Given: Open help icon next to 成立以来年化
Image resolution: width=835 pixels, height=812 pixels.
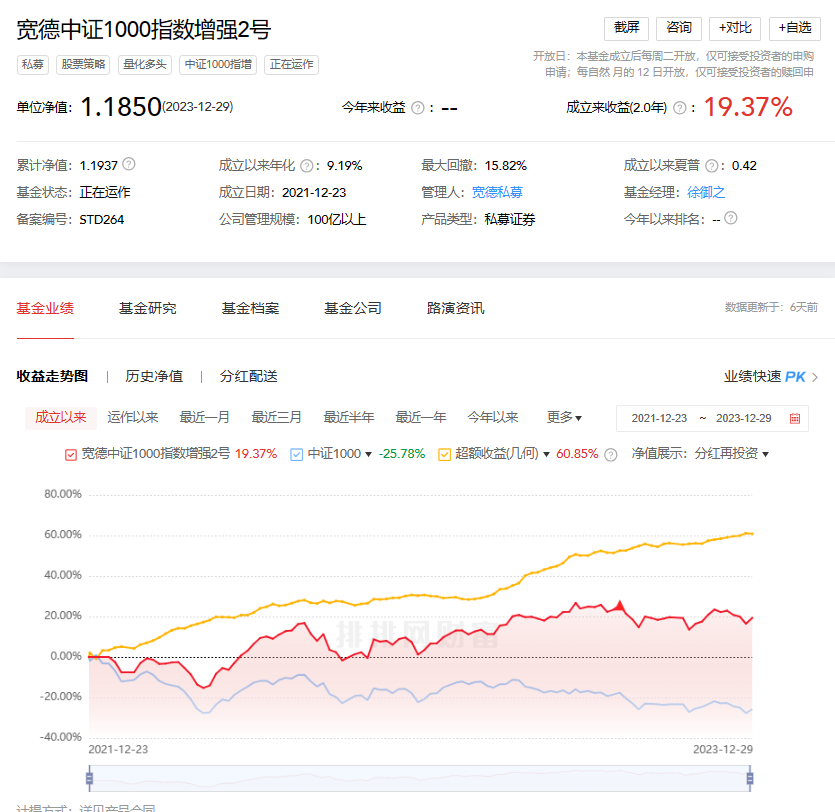Looking at the screenshot, I should [x=306, y=166].
